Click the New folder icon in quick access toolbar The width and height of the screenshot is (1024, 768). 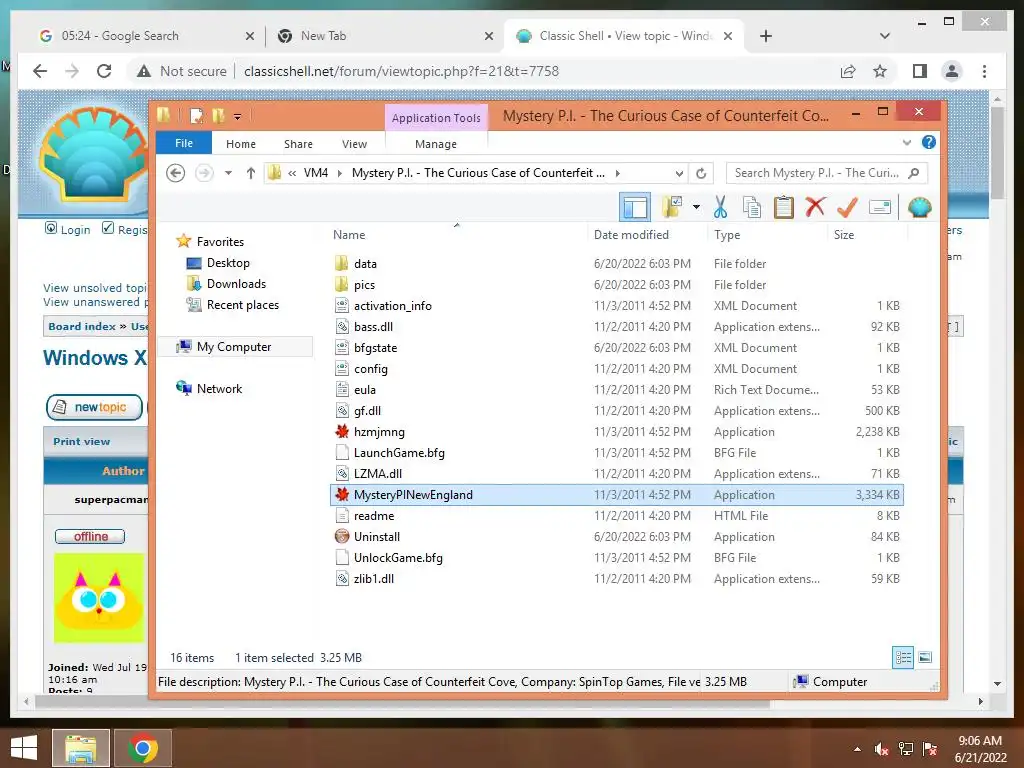click(x=218, y=116)
